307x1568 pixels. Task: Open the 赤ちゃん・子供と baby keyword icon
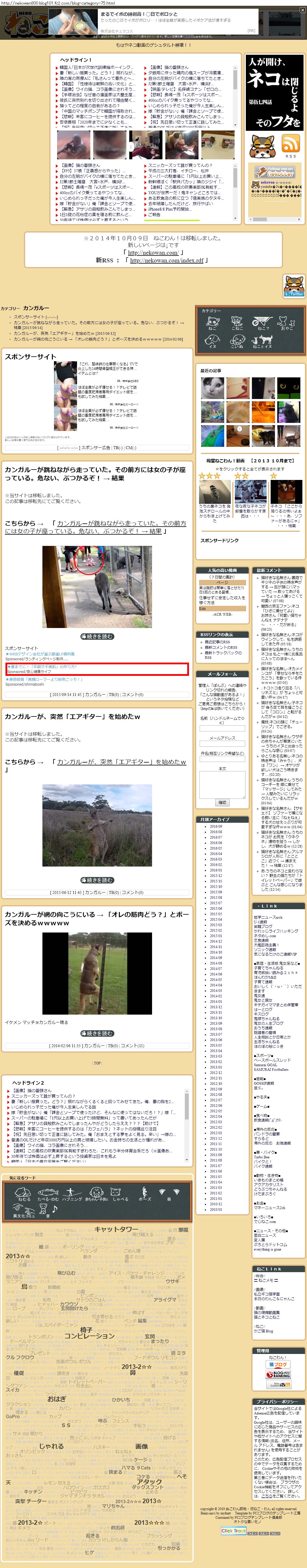pos(97,1194)
